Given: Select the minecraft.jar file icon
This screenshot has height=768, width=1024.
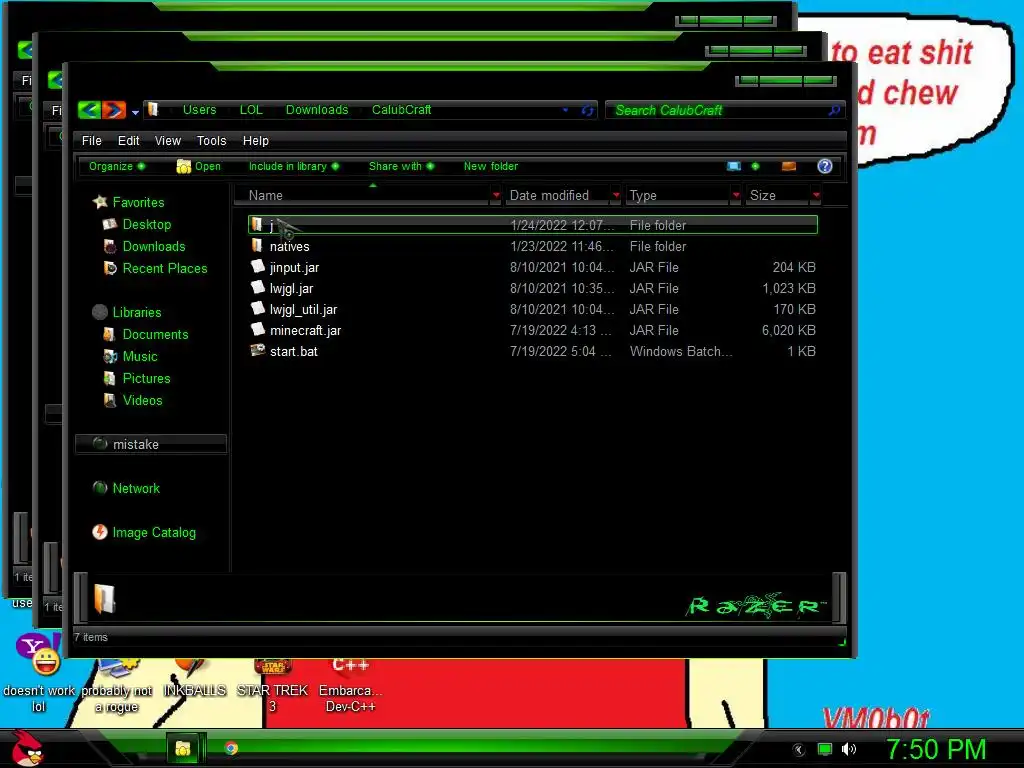Looking at the screenshot, I should [257, 329].
